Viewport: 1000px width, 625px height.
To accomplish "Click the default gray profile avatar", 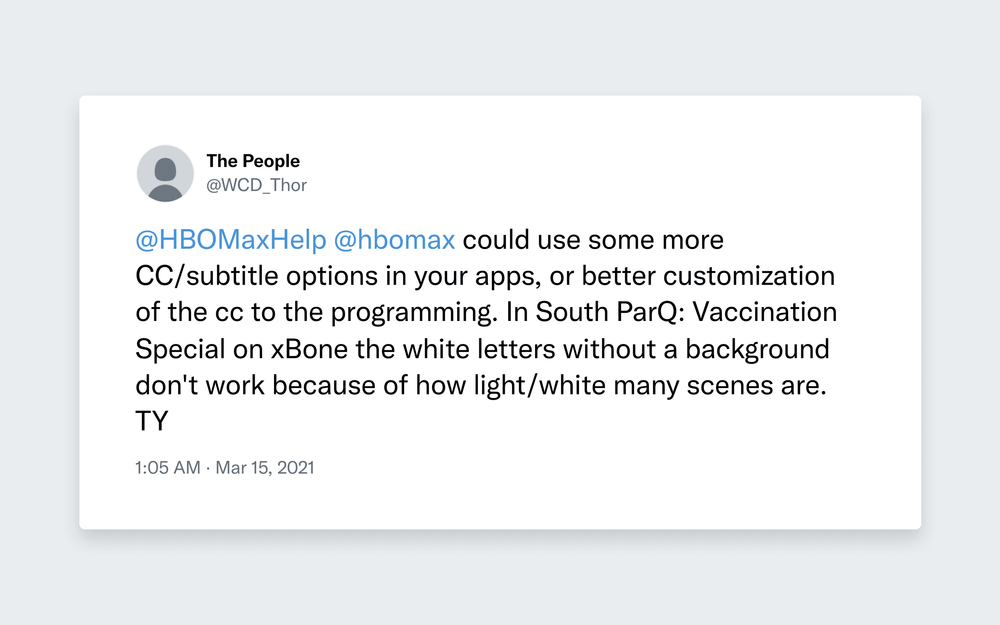I will point(165,173).
